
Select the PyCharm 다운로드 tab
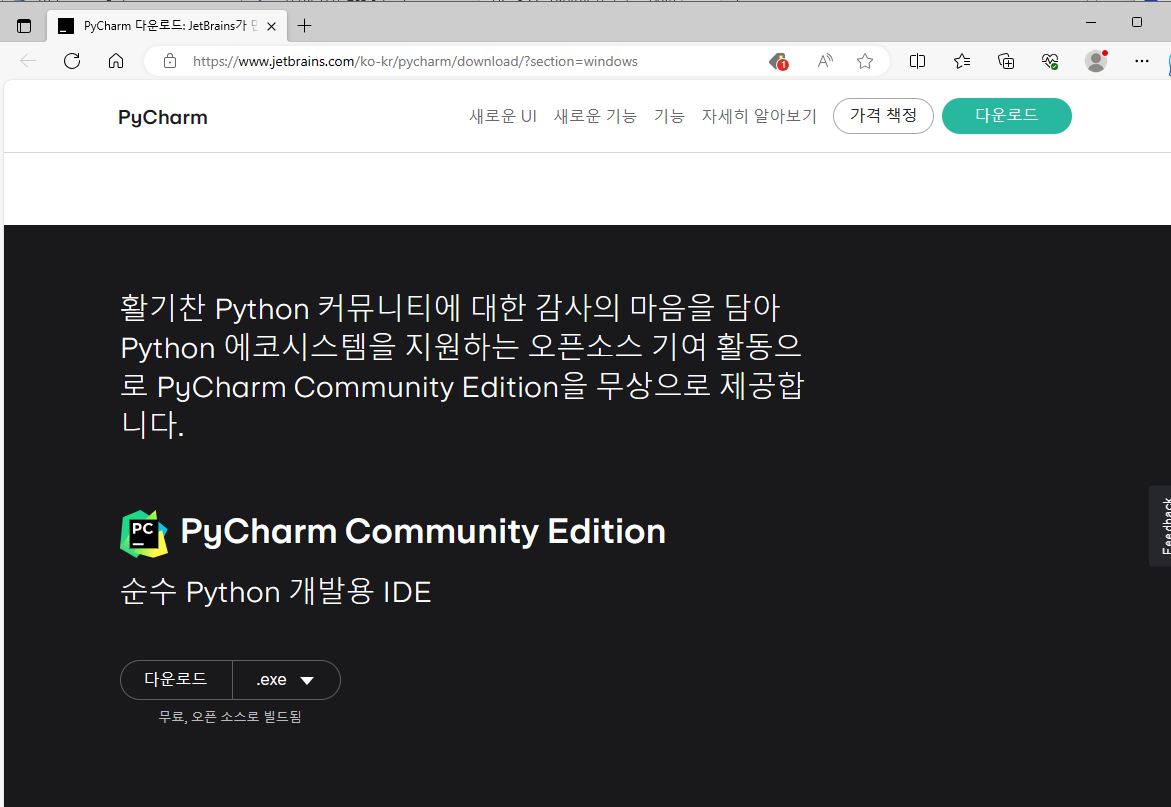[x=167, y=26]
